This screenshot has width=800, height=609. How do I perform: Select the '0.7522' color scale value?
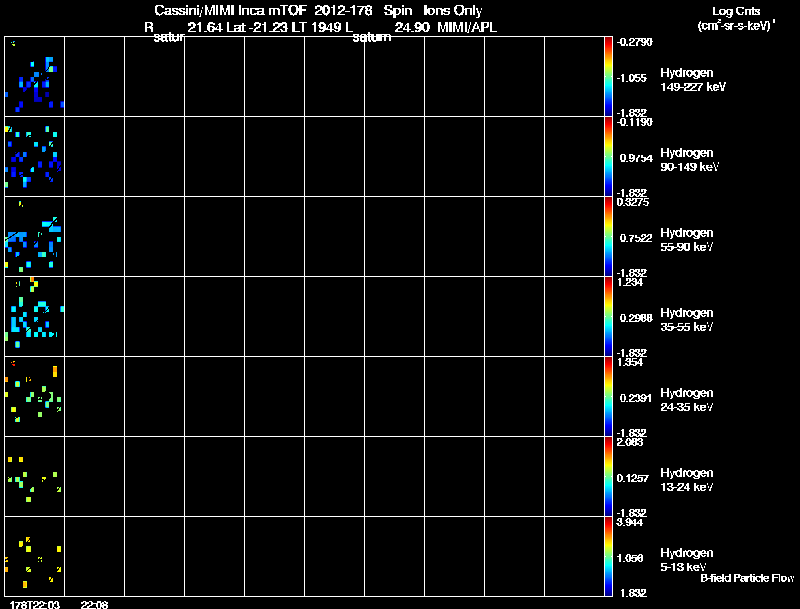coord(636,238)
